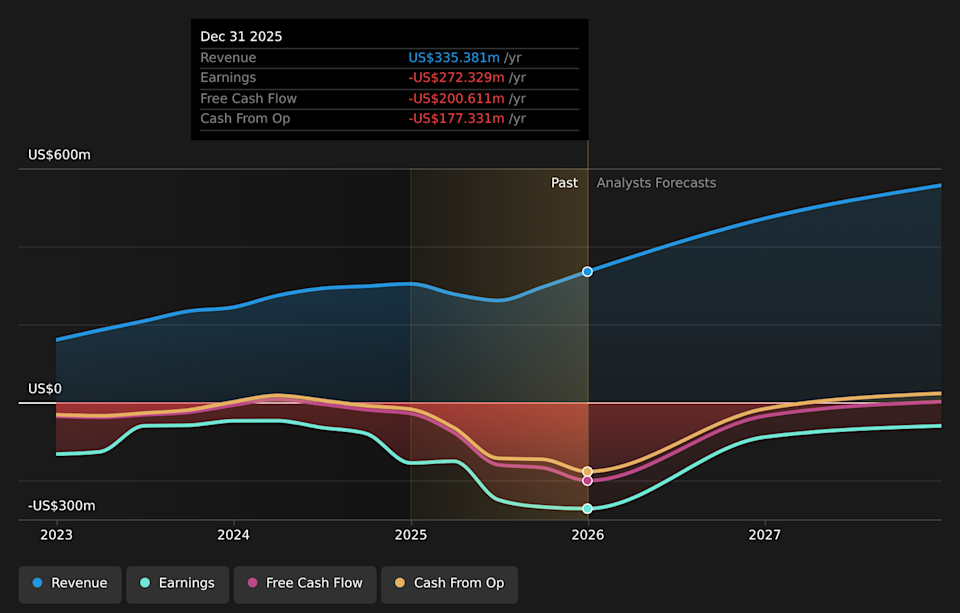Open the Dec 31 2025 tooltip header
The height and width of the screenshot is (613, 960).
[243, 36]
